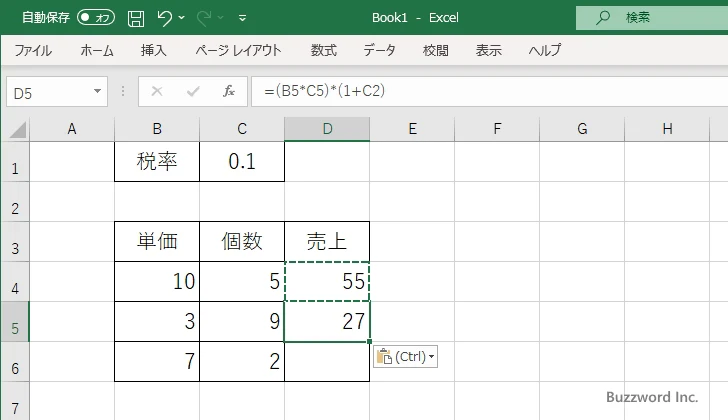Screen dimensions: 728x420
Task: Expand the Name Box dropdown arrow
Action: click(x=98, y=91)
